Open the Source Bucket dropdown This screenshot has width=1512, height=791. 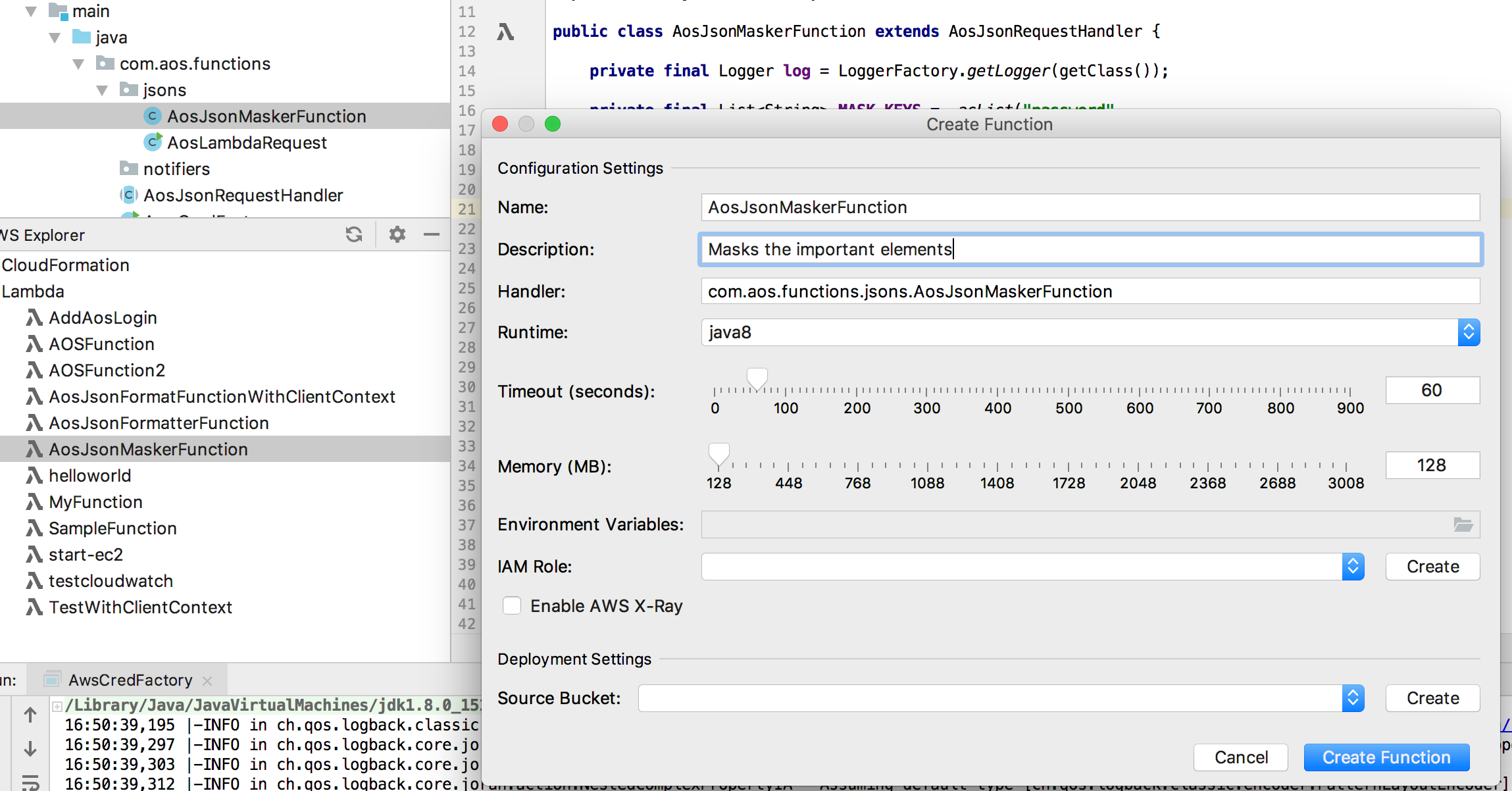coord(1353,698)
